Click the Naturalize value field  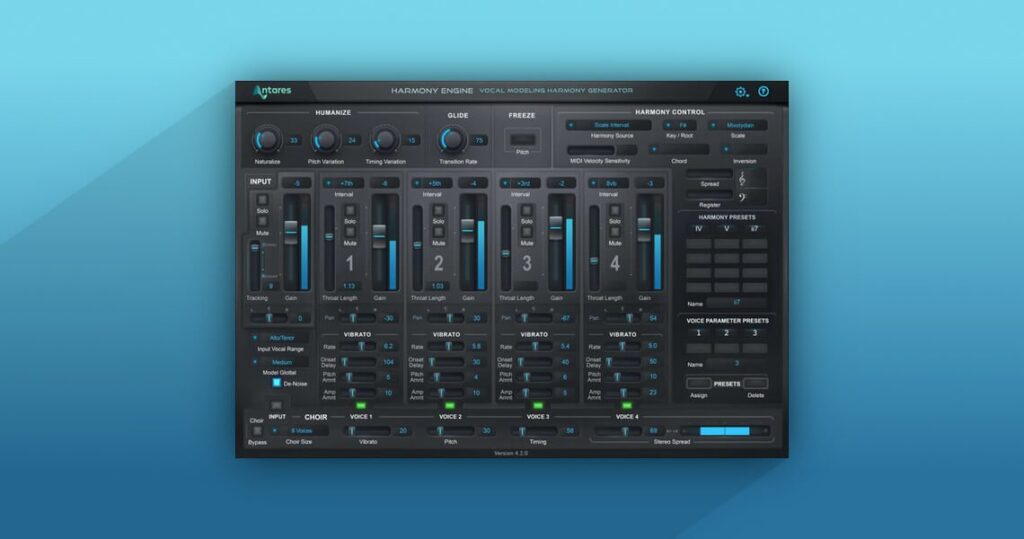[x=293, y=140]
